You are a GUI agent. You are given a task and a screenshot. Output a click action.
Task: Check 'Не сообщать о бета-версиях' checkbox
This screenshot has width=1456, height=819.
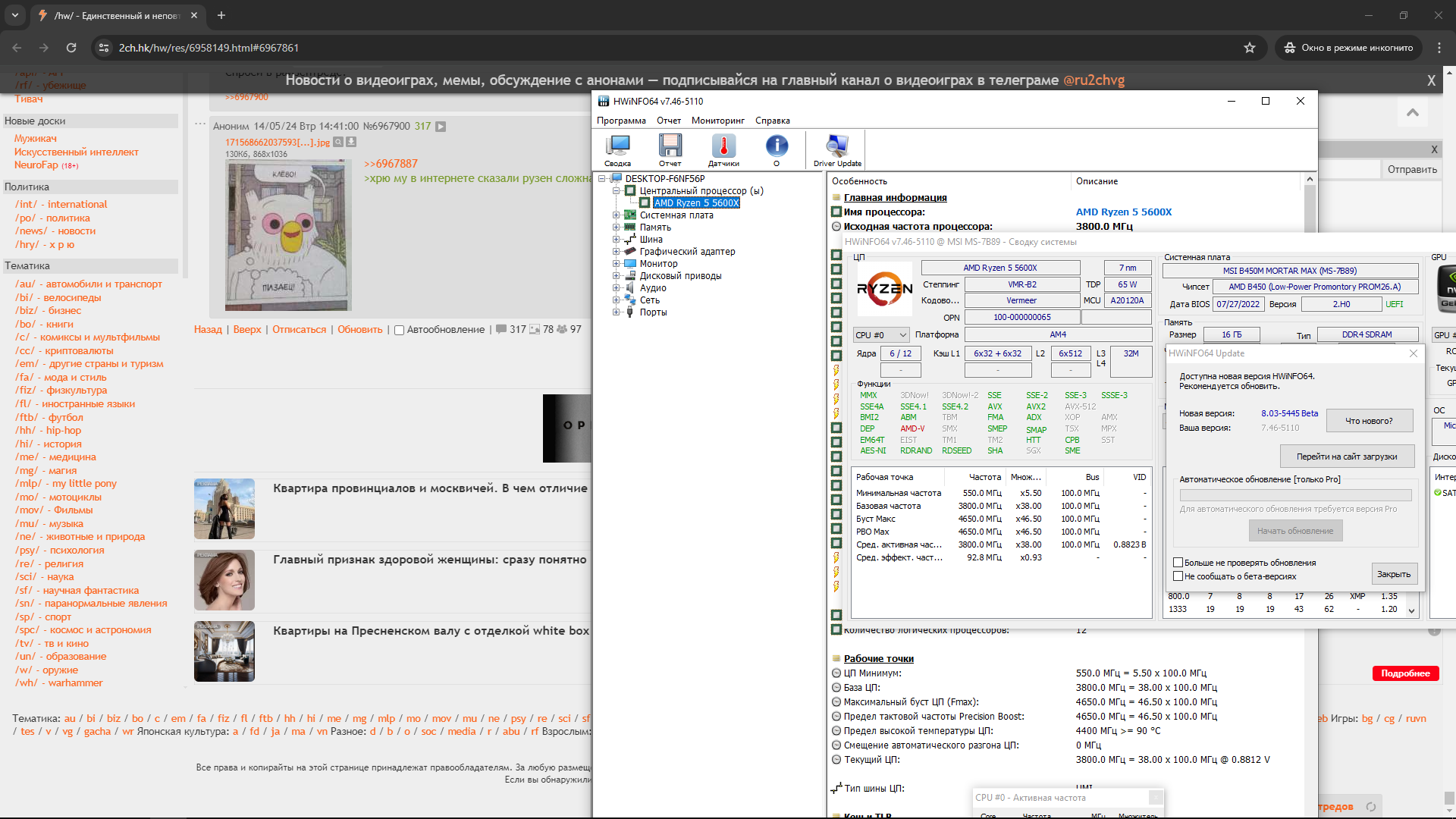tap(1178, 576)
